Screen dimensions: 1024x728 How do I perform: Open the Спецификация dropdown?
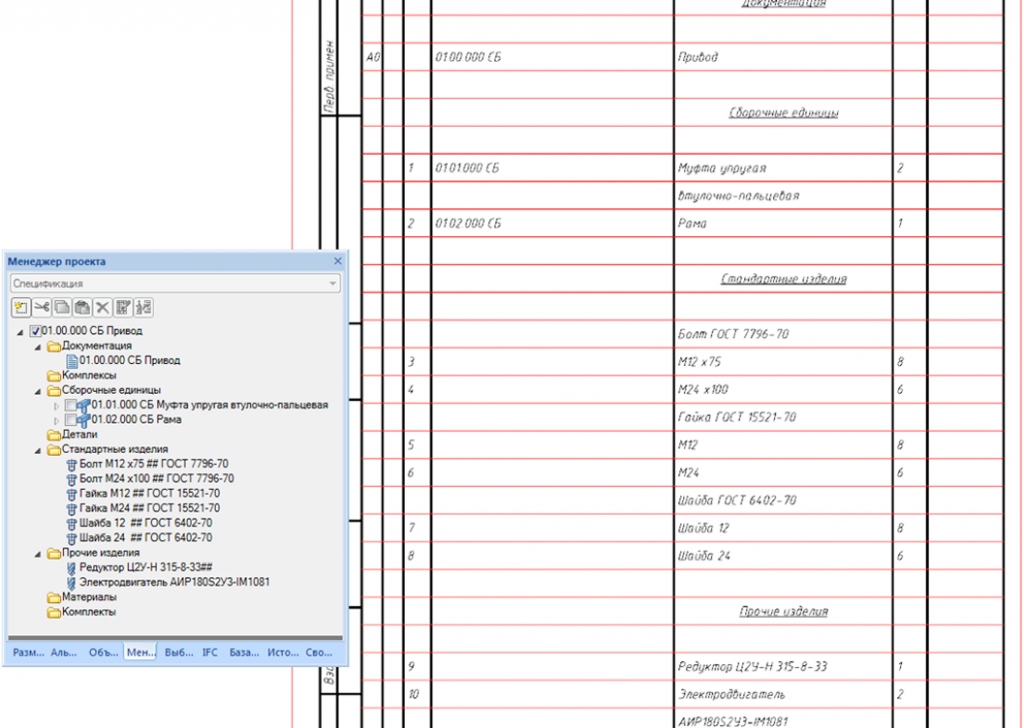click(175, 283)
